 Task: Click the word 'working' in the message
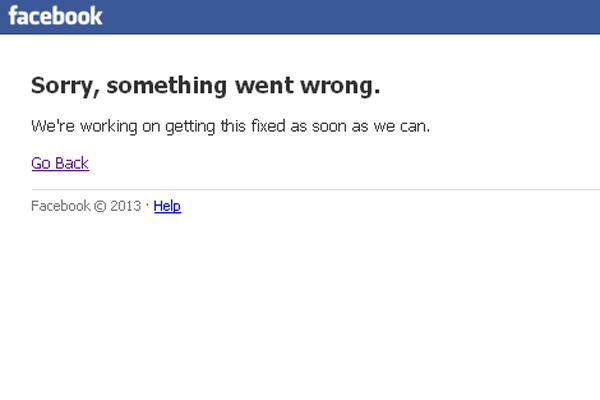[108, 127]
